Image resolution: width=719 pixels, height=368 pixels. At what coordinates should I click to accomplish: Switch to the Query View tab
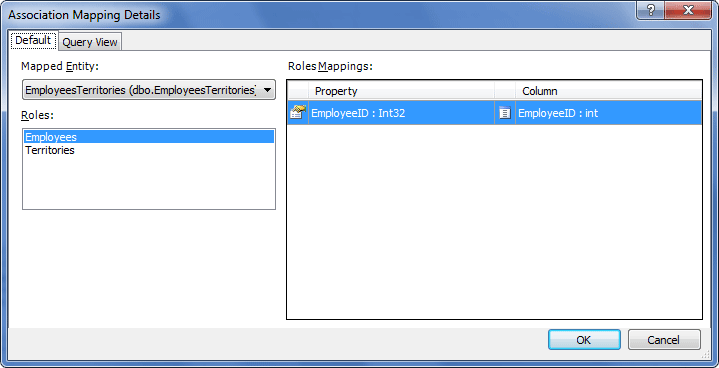[x=90, y=42]
